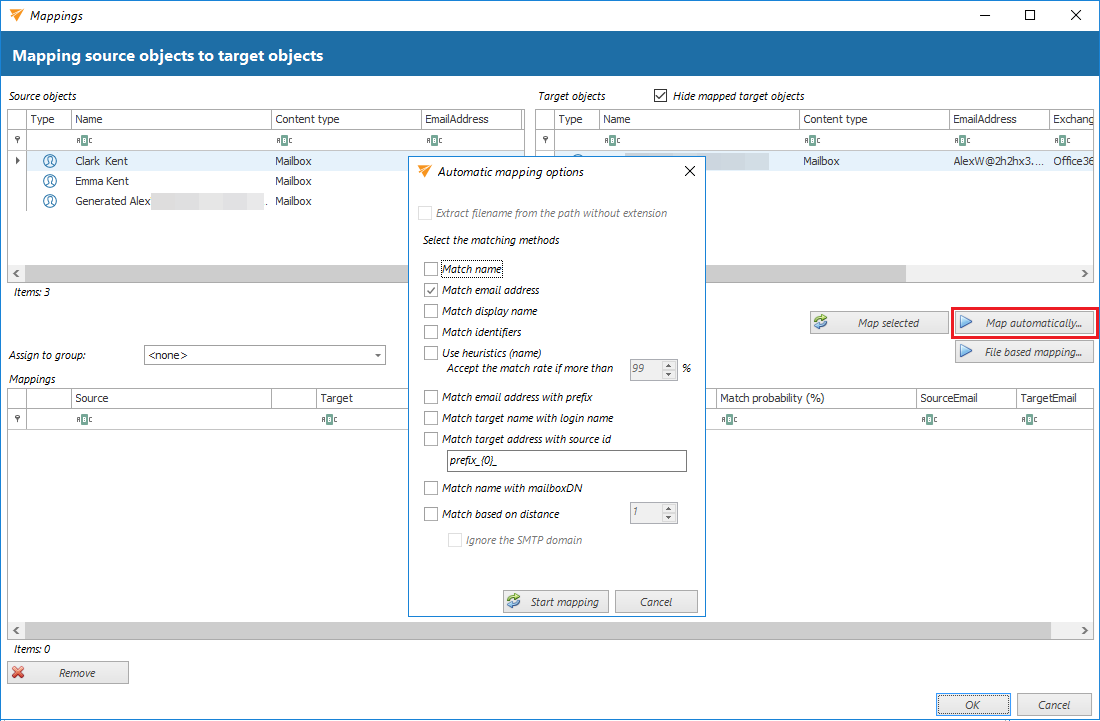This screenshot has width=1100, height=721.
Task: Sort by Match probability (%) column header
Action: 771,398
